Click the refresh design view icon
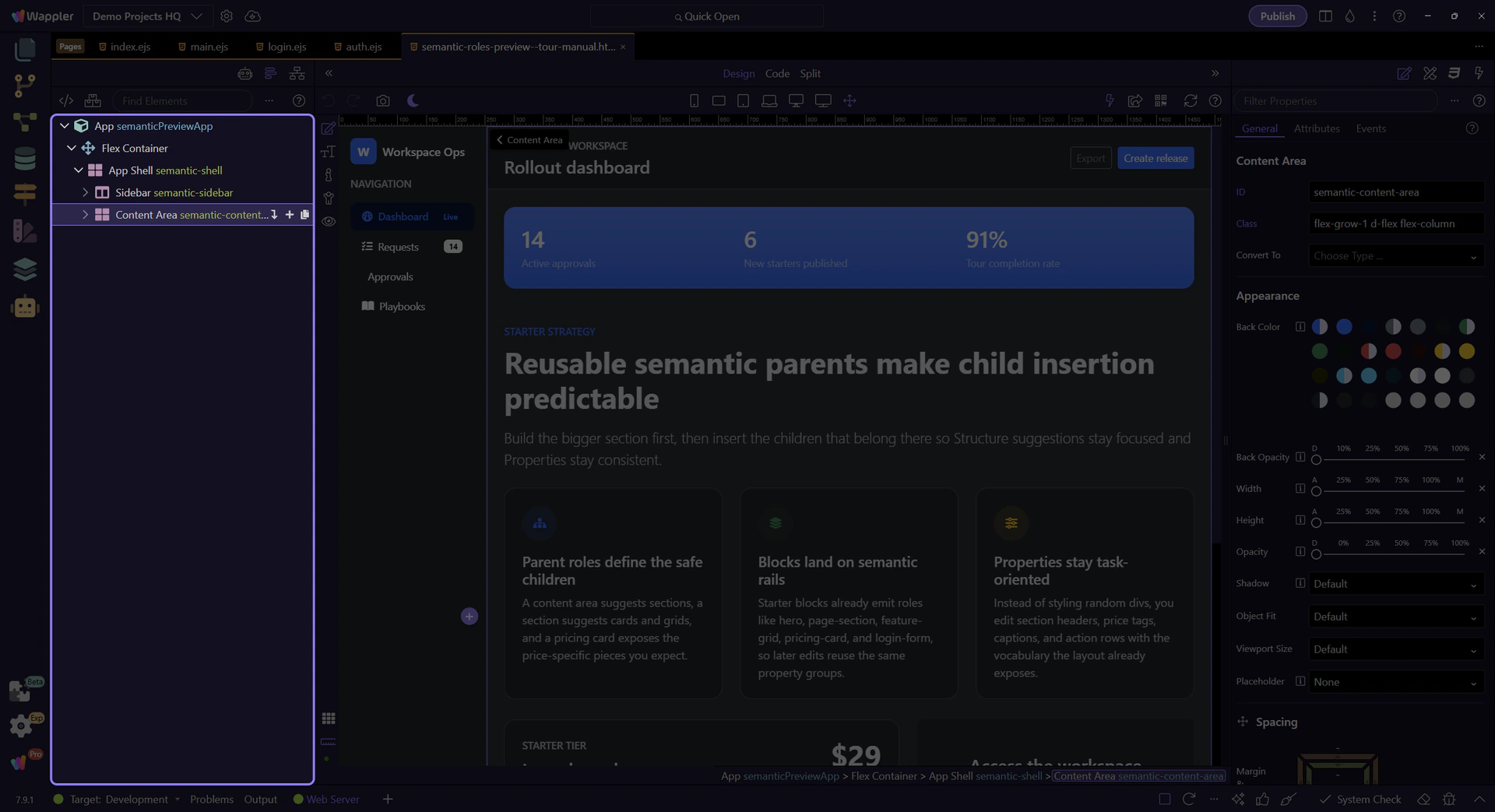Viewport: 1495px width, 812px height. [x=1190, y=100]
